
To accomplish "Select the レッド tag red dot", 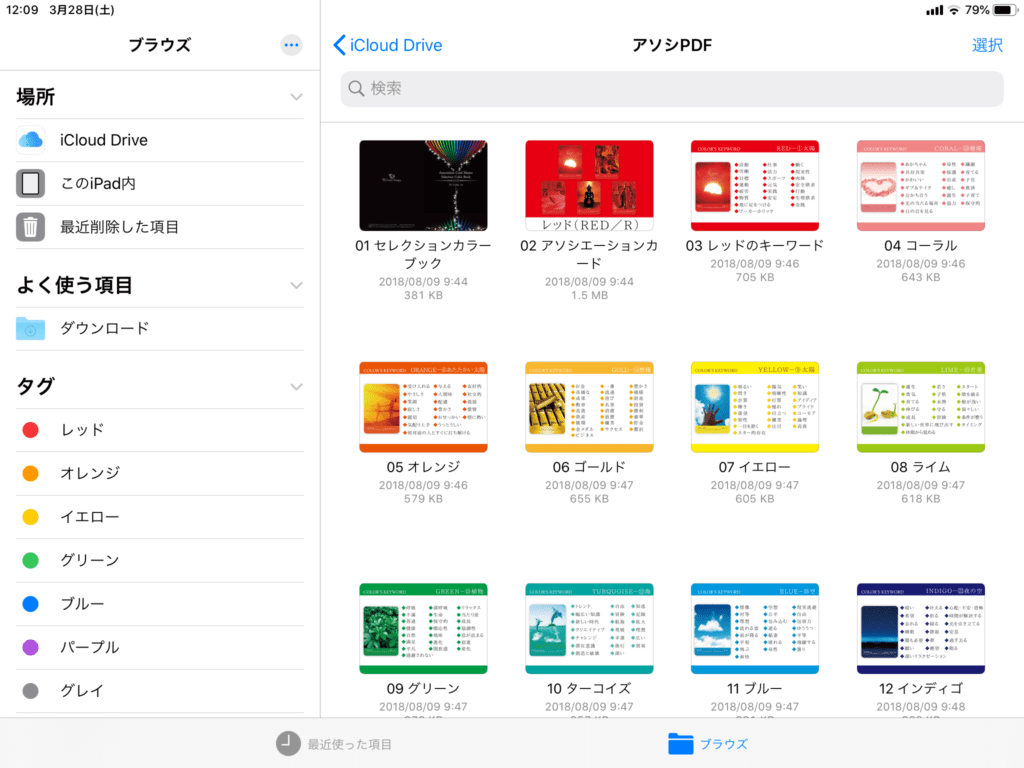I will coord(31,430).
